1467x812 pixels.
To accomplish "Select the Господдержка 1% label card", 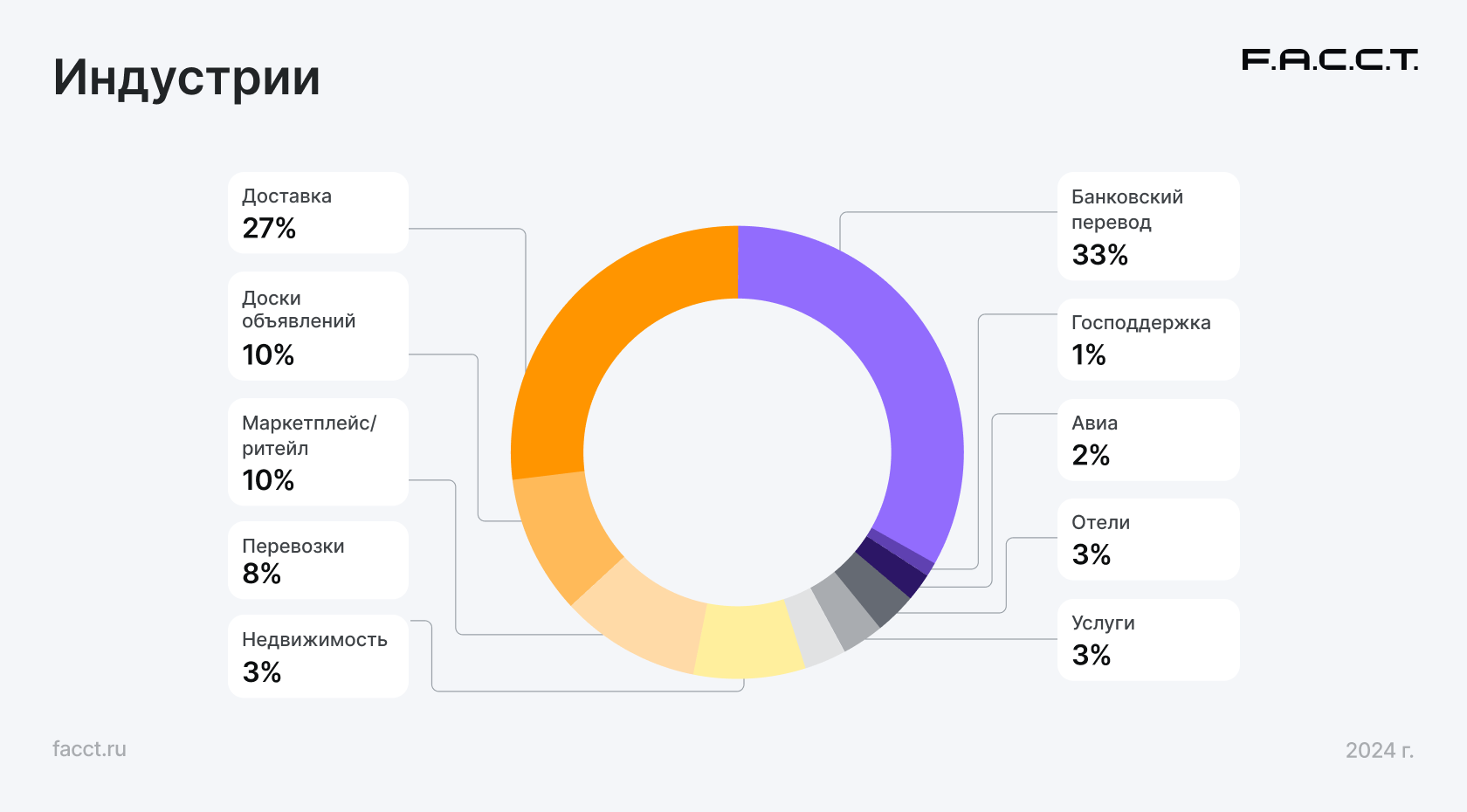I will tap(1148, 340).
